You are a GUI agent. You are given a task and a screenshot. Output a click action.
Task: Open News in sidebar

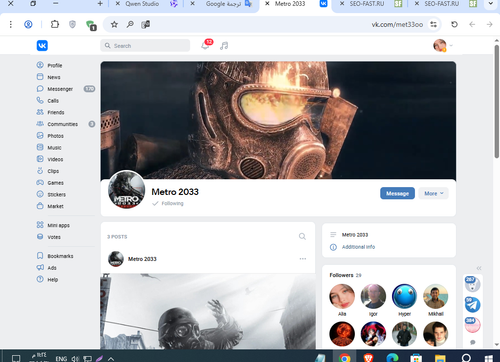54,77
